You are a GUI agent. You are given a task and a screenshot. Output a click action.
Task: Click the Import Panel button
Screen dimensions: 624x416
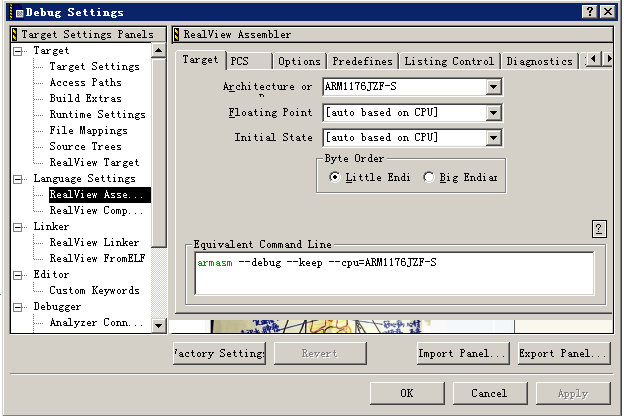tap(463, 353)
